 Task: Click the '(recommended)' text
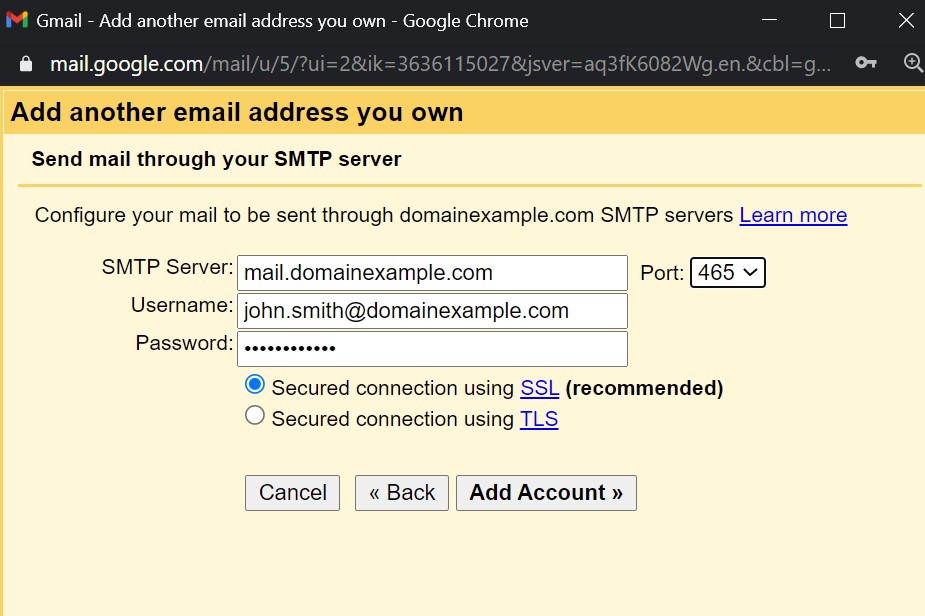[644, 388]
